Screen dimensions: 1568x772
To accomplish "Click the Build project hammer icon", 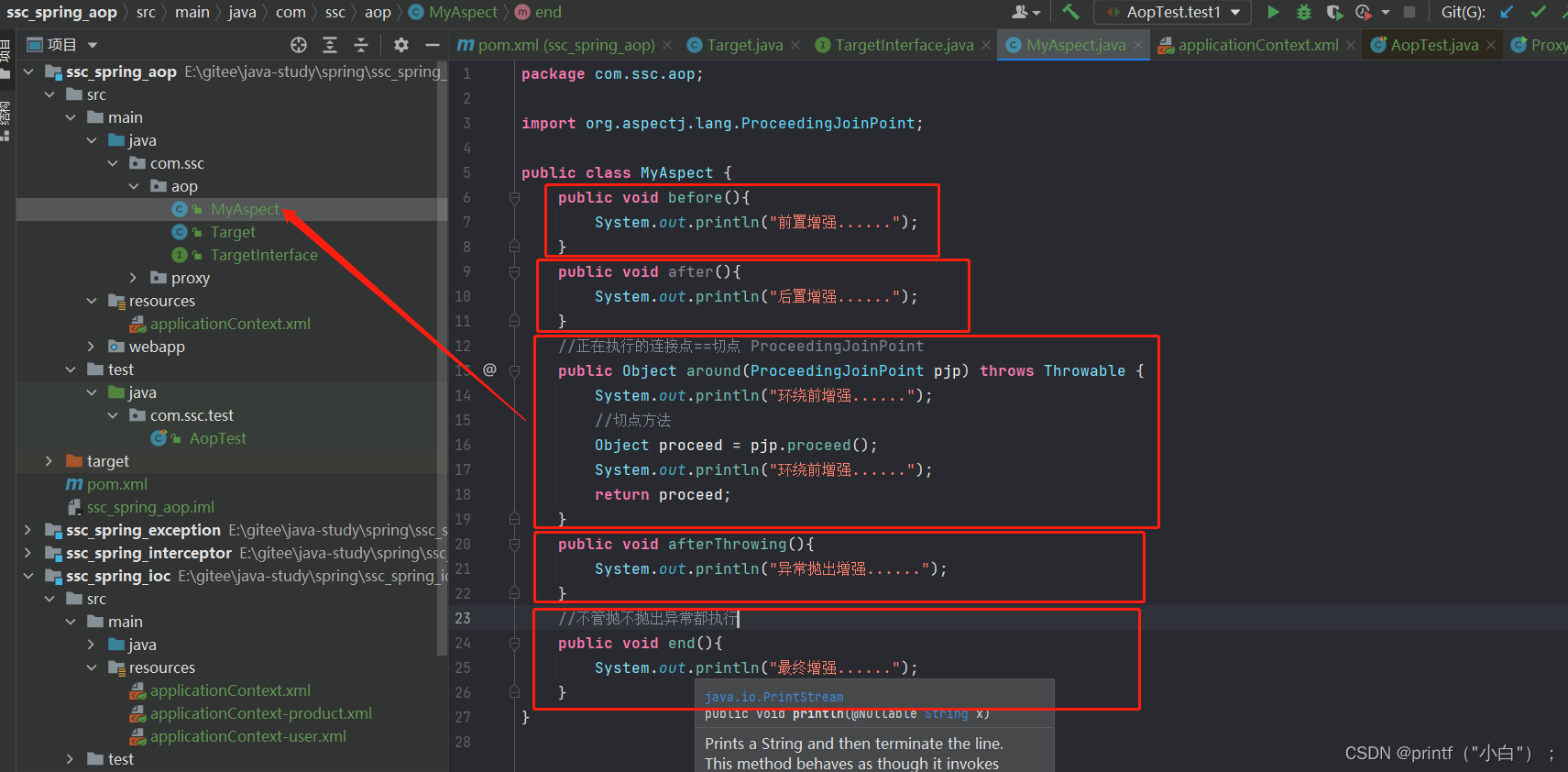I will [x=1070, y=12].
